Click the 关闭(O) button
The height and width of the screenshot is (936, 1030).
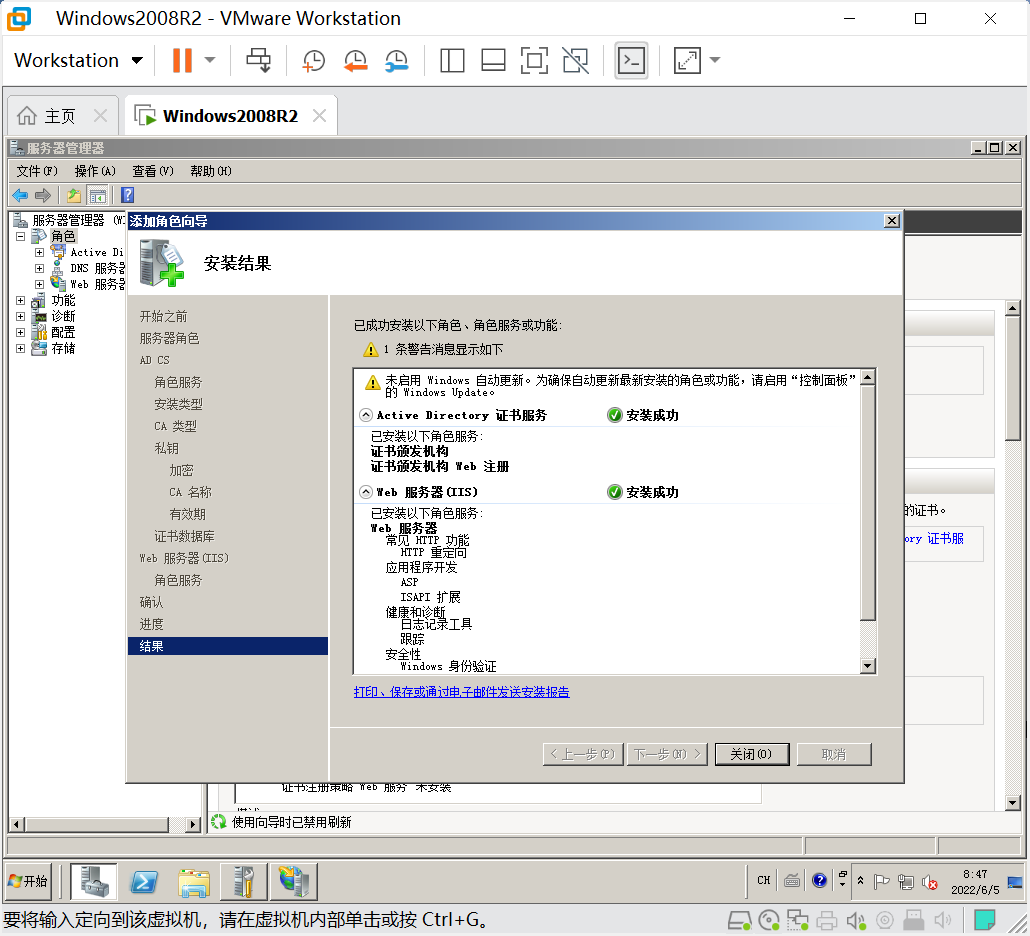click(751, 754)
